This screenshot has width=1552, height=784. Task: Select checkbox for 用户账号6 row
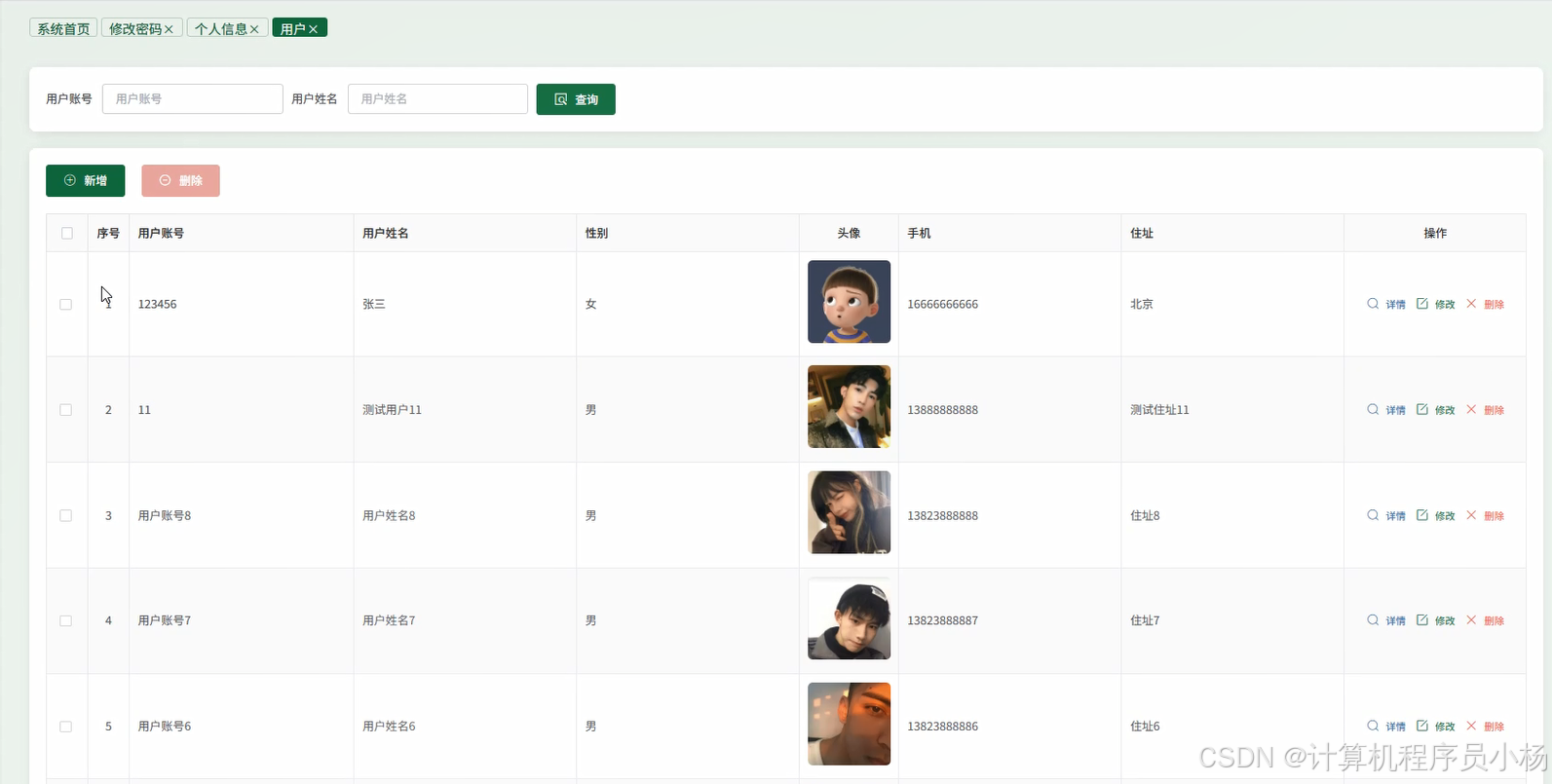tap(66, 726)
